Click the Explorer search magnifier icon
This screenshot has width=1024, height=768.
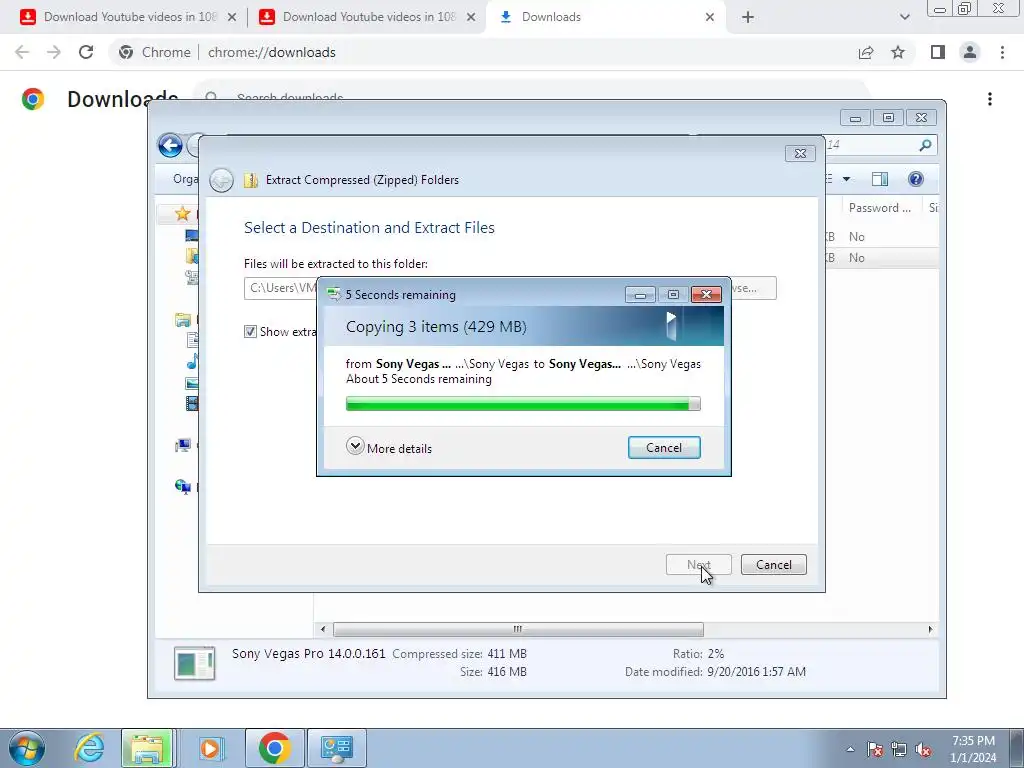click(925, 145)
